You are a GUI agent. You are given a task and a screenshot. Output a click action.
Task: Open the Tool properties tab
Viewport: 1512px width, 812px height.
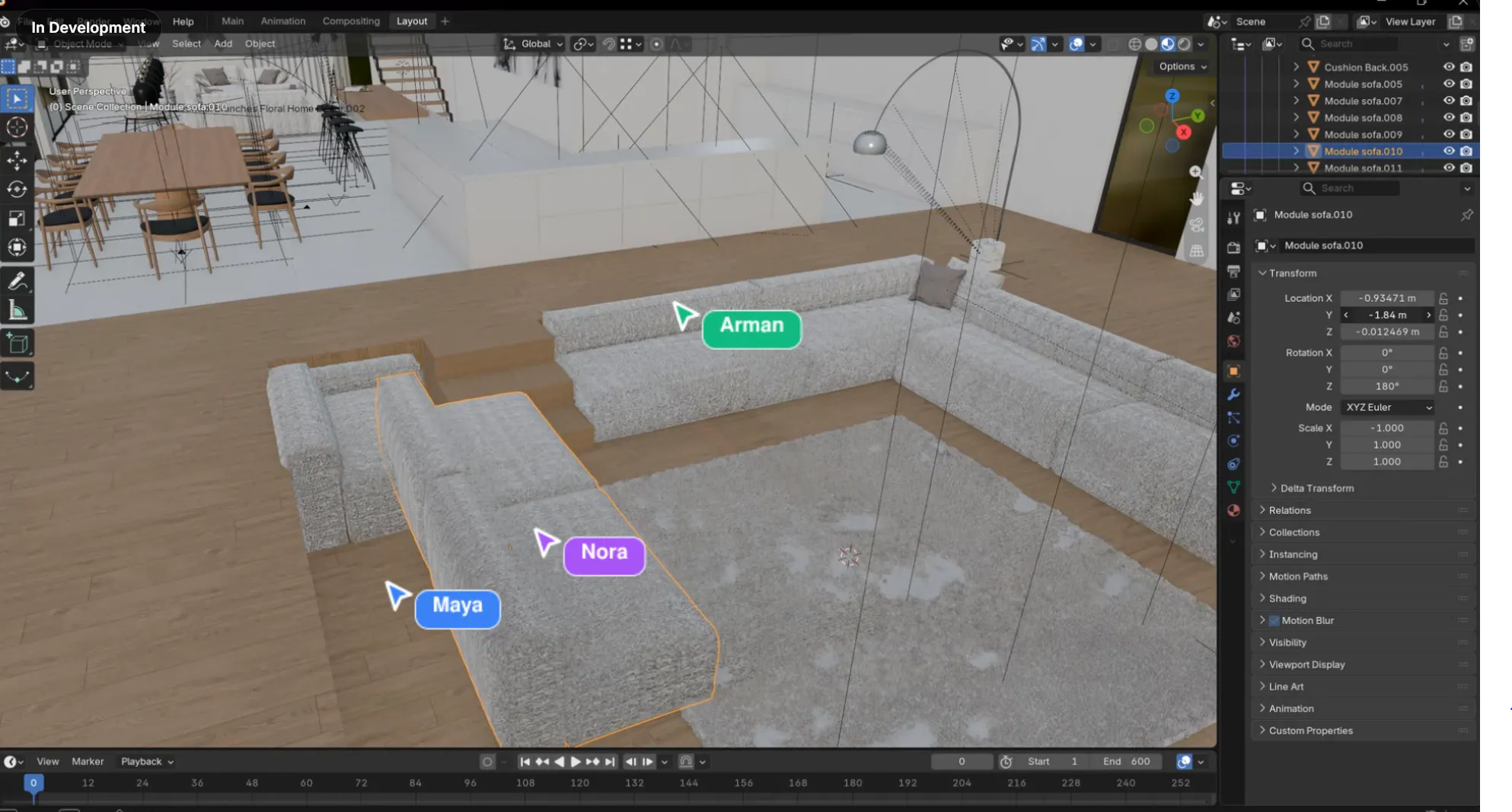click(1233, 218)
